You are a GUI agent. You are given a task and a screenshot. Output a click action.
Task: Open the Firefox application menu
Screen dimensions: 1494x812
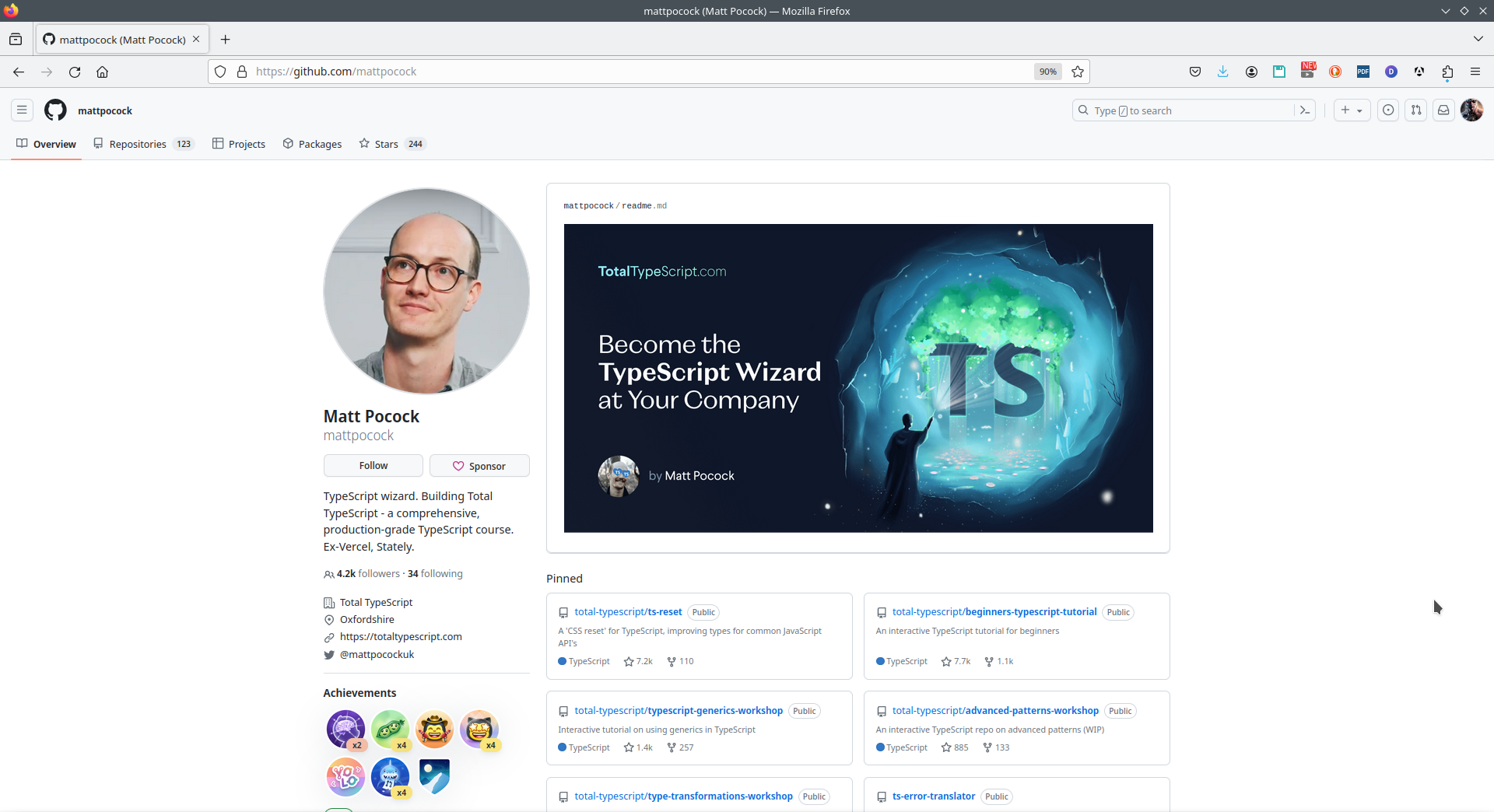tap(1475, 72)
